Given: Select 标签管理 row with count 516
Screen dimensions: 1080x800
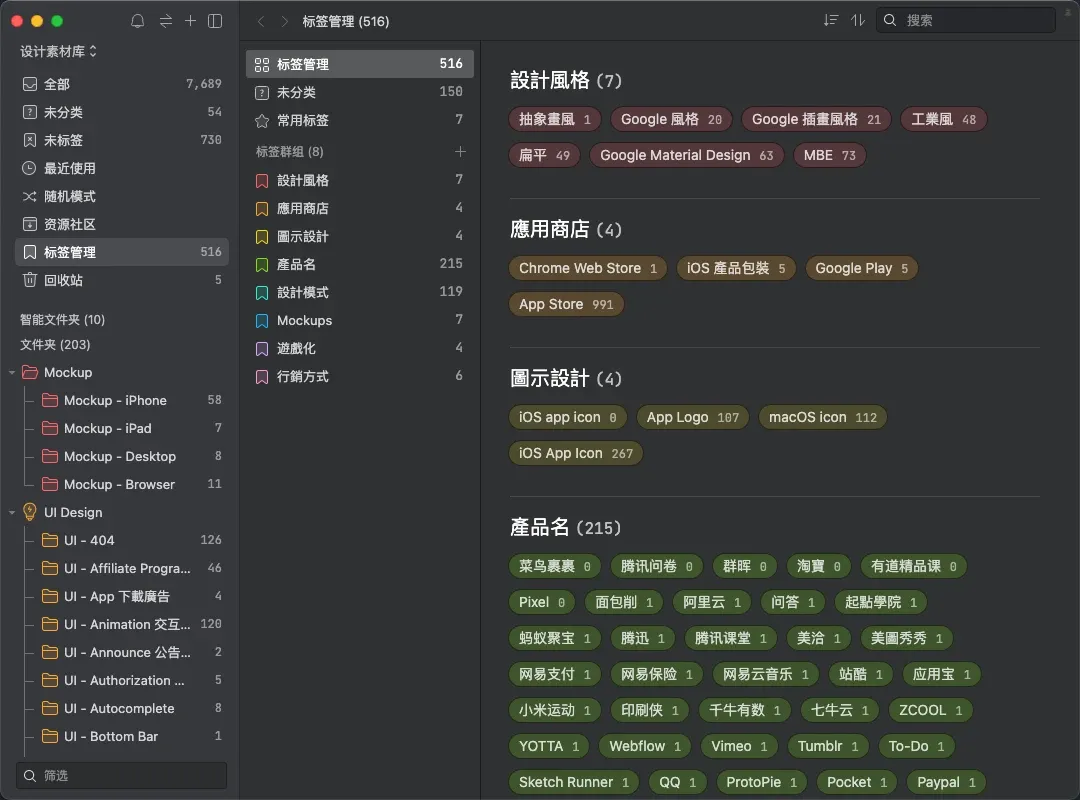Looking at the screenshot, I should coord(360,64).
